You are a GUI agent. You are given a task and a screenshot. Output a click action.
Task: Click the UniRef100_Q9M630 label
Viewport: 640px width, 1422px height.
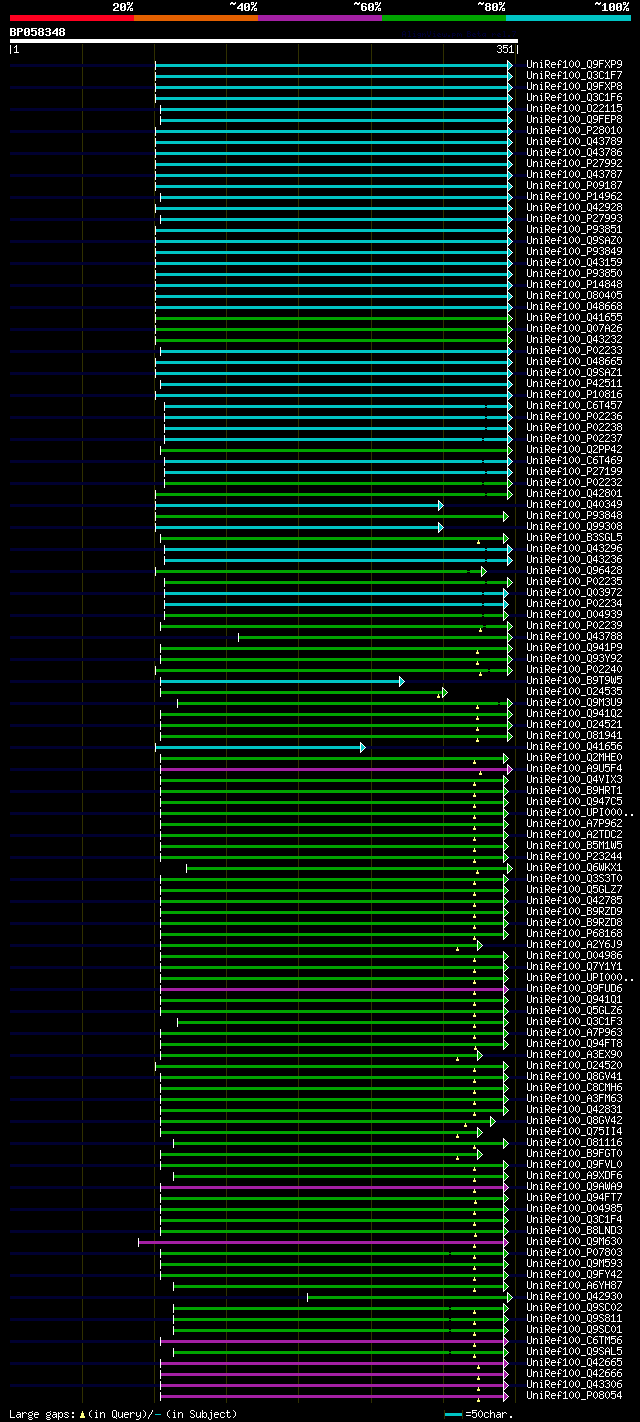(x=574, y=1242)
